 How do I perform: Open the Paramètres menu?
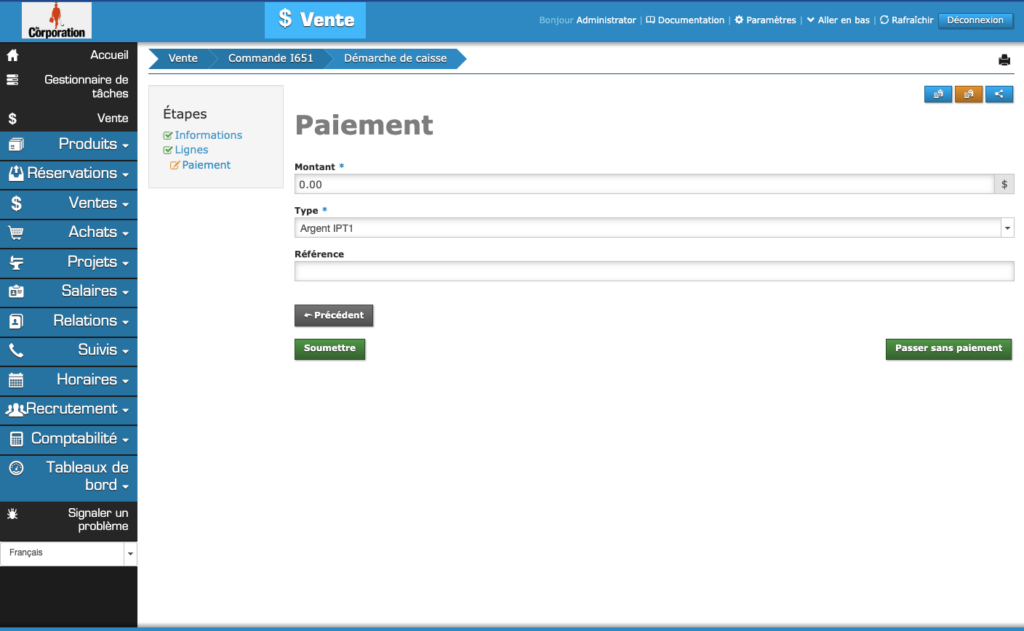pos(765,20)
